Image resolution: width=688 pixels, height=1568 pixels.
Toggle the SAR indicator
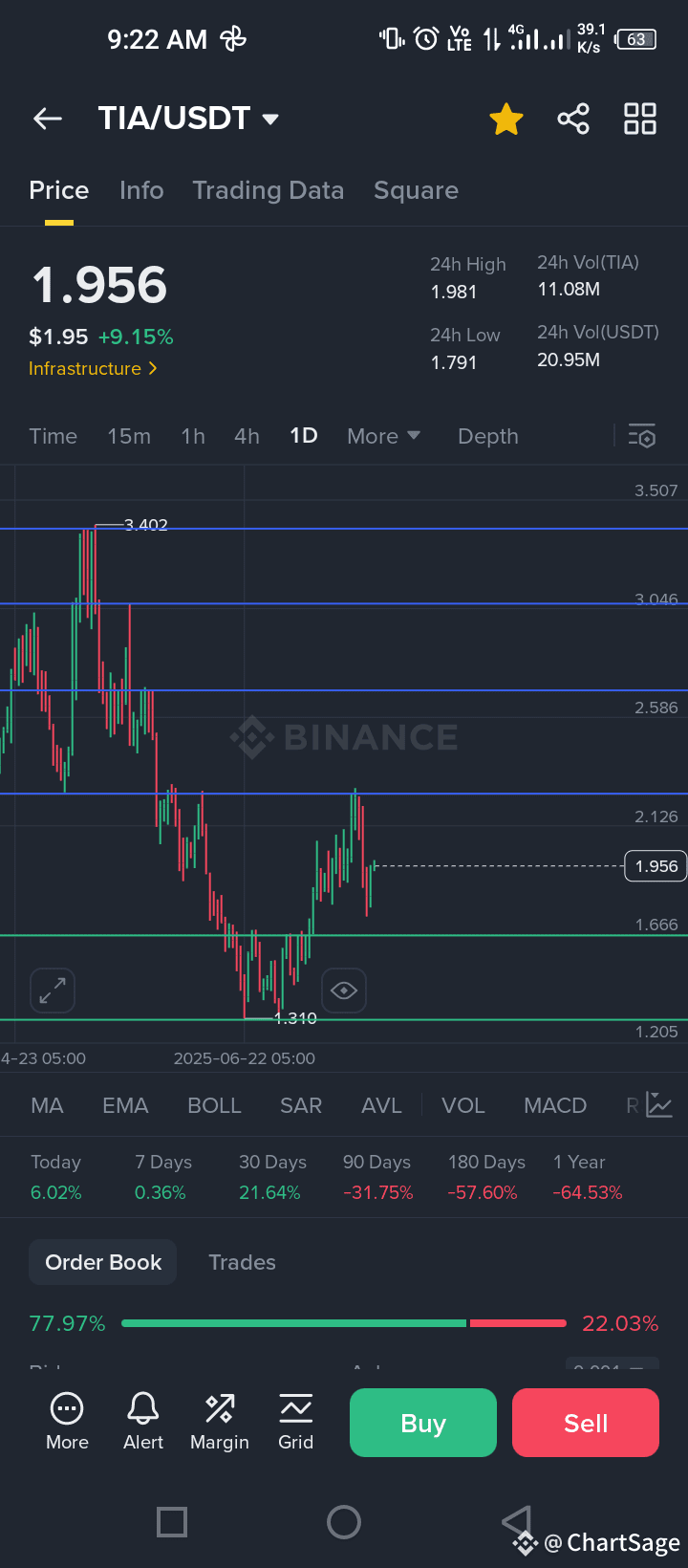click(x=301, y=1105)
